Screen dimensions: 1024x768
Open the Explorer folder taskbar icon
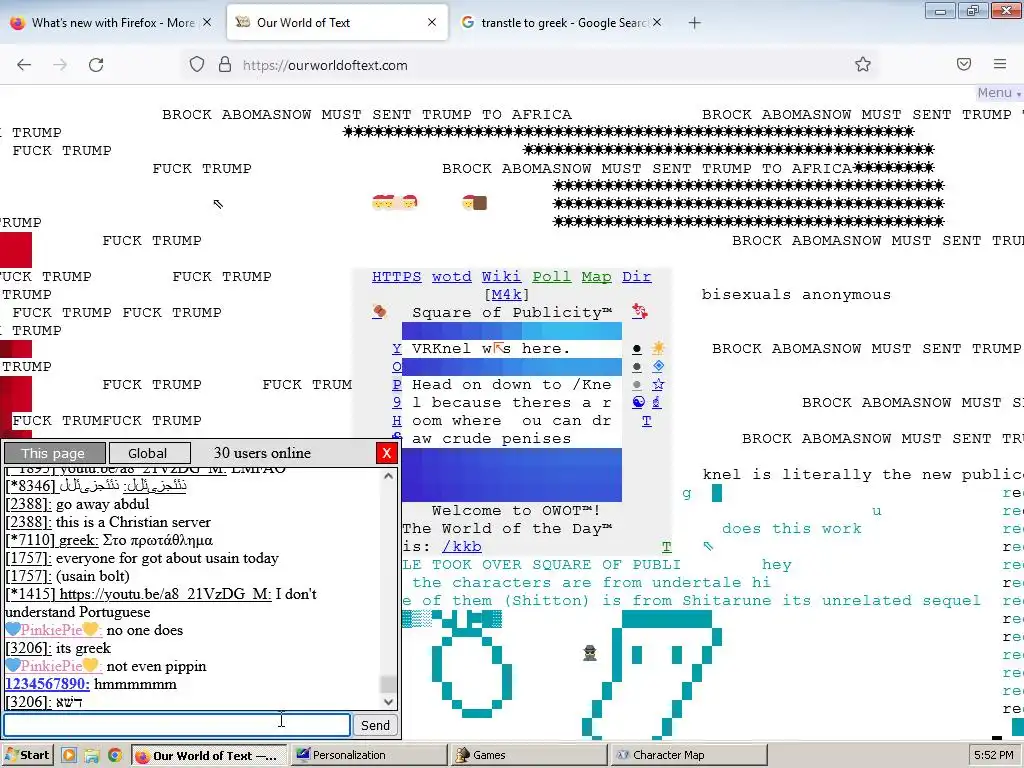(x=92, y=755)
